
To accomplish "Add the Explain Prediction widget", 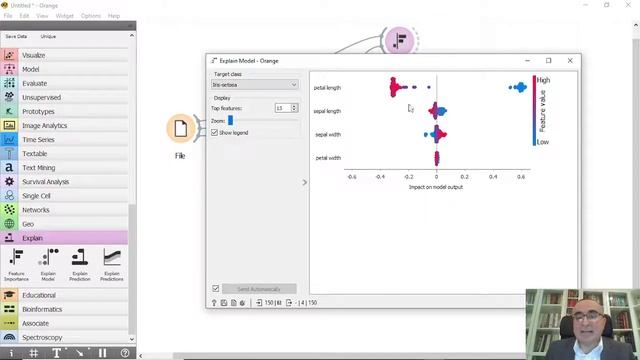I will tap(80, 264).
